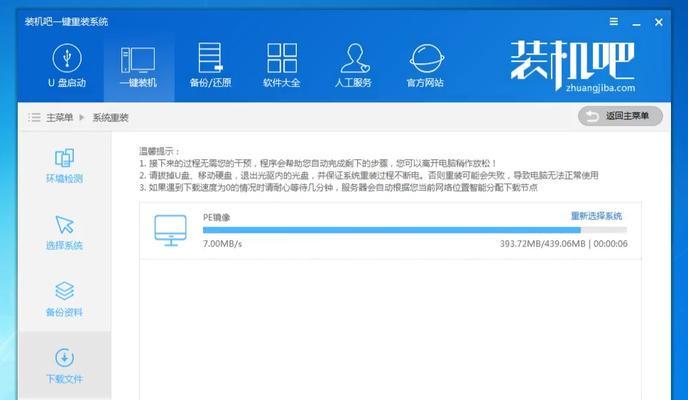Click the list icon next to 主菜单
The image size is (688, 400).
point(34,117)
